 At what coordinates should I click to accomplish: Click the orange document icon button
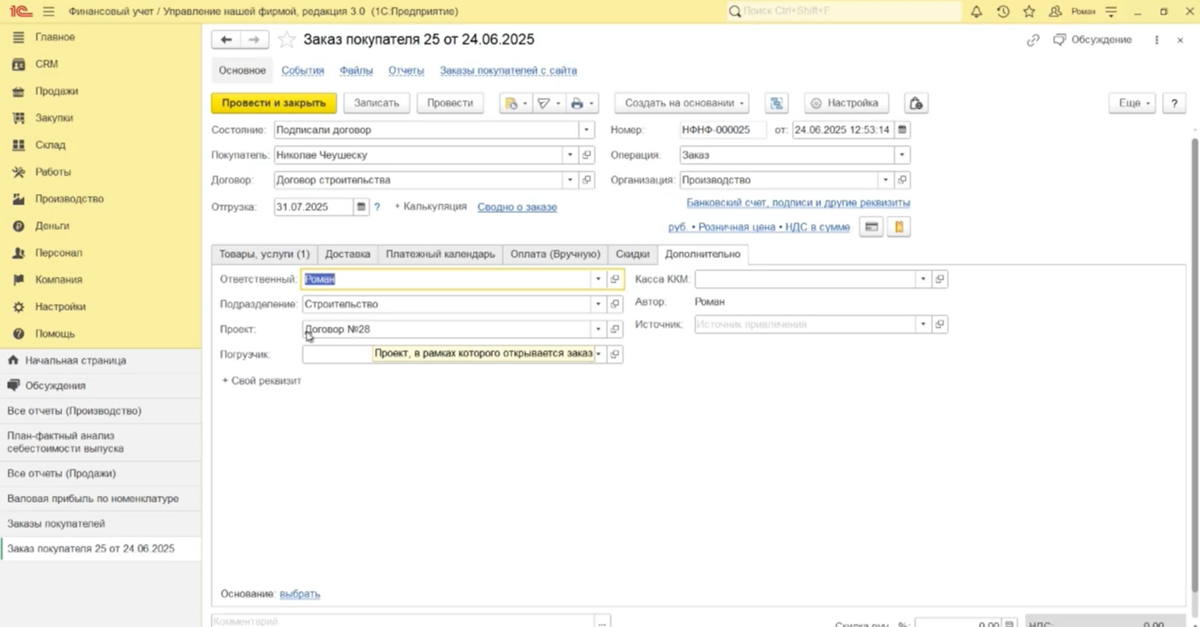(899, 228)
